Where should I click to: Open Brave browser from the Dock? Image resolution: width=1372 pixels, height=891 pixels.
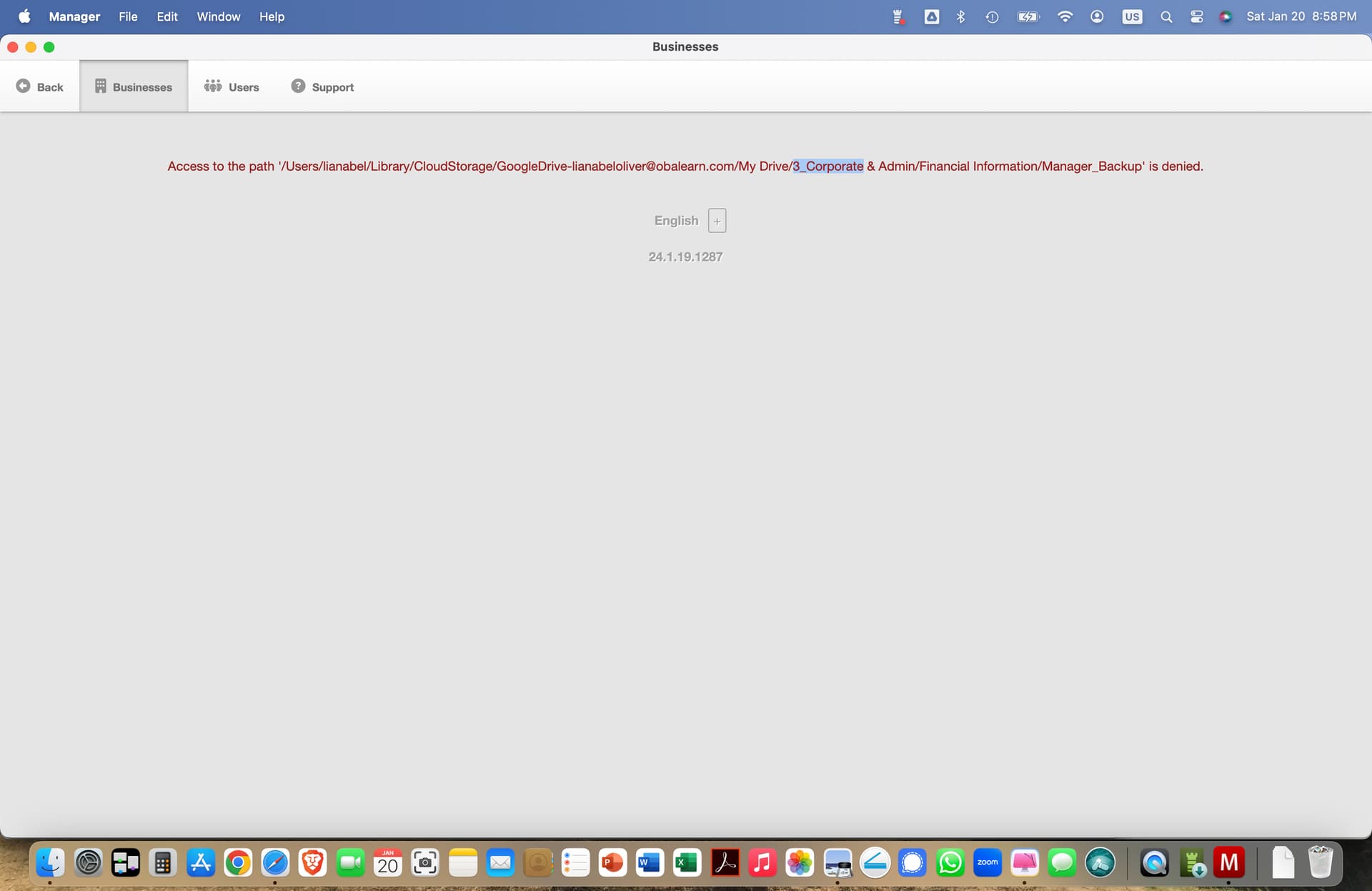coord(312,862)
